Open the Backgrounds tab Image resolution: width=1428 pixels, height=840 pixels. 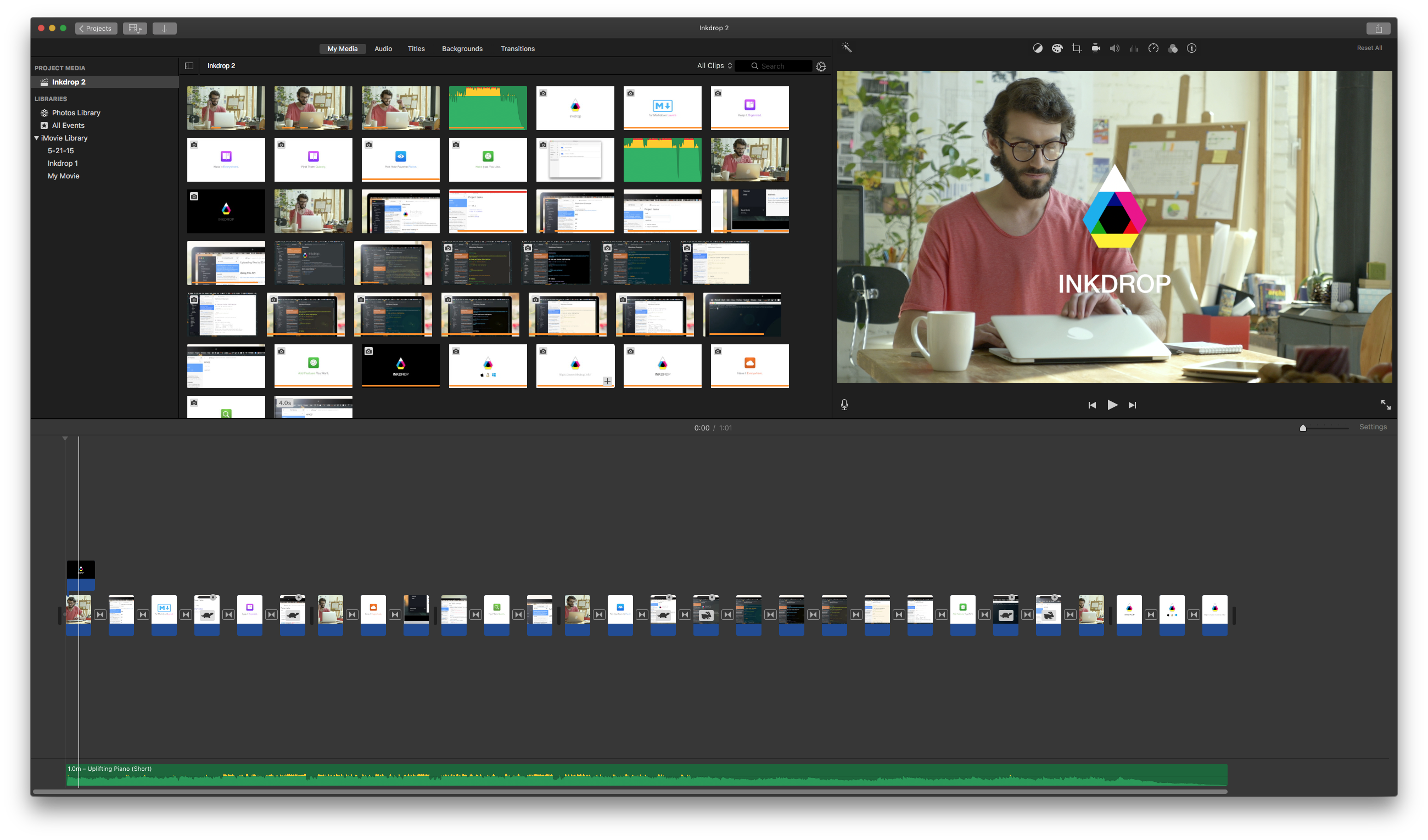[x=462, y=49]
